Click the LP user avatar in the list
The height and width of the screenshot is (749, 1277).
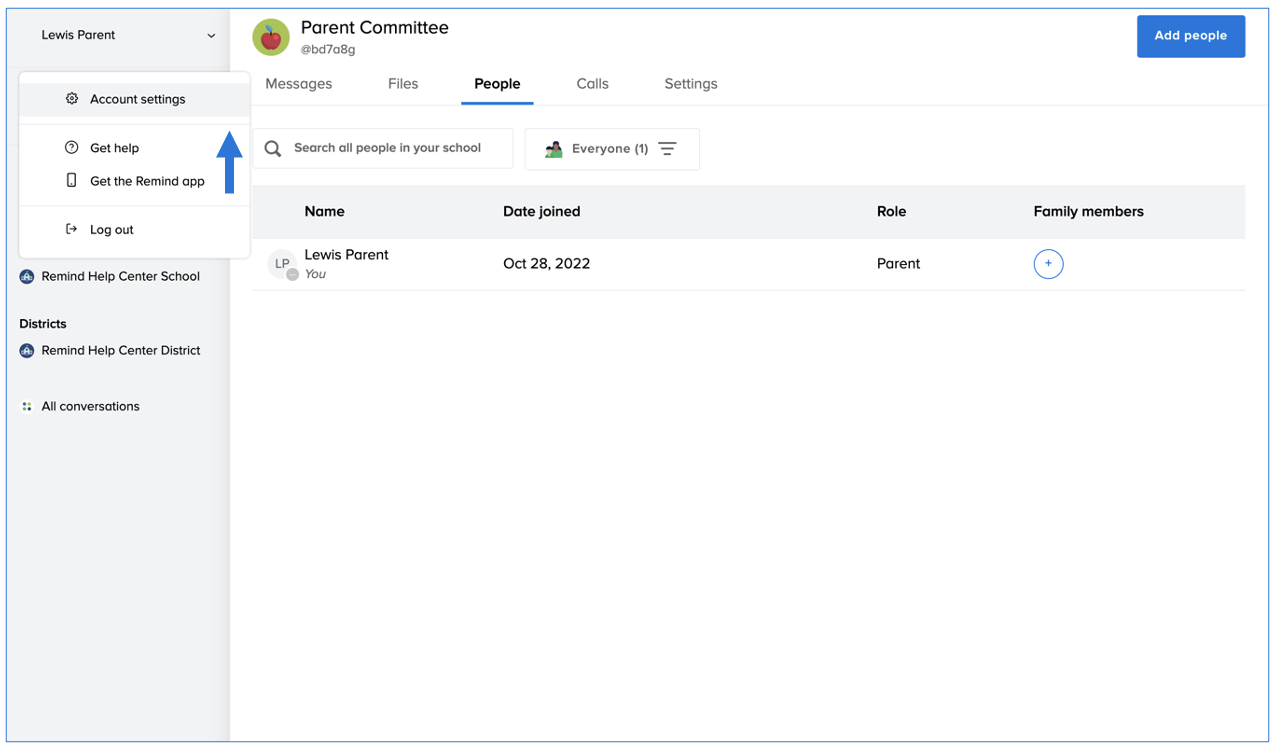tap(282, 264)
